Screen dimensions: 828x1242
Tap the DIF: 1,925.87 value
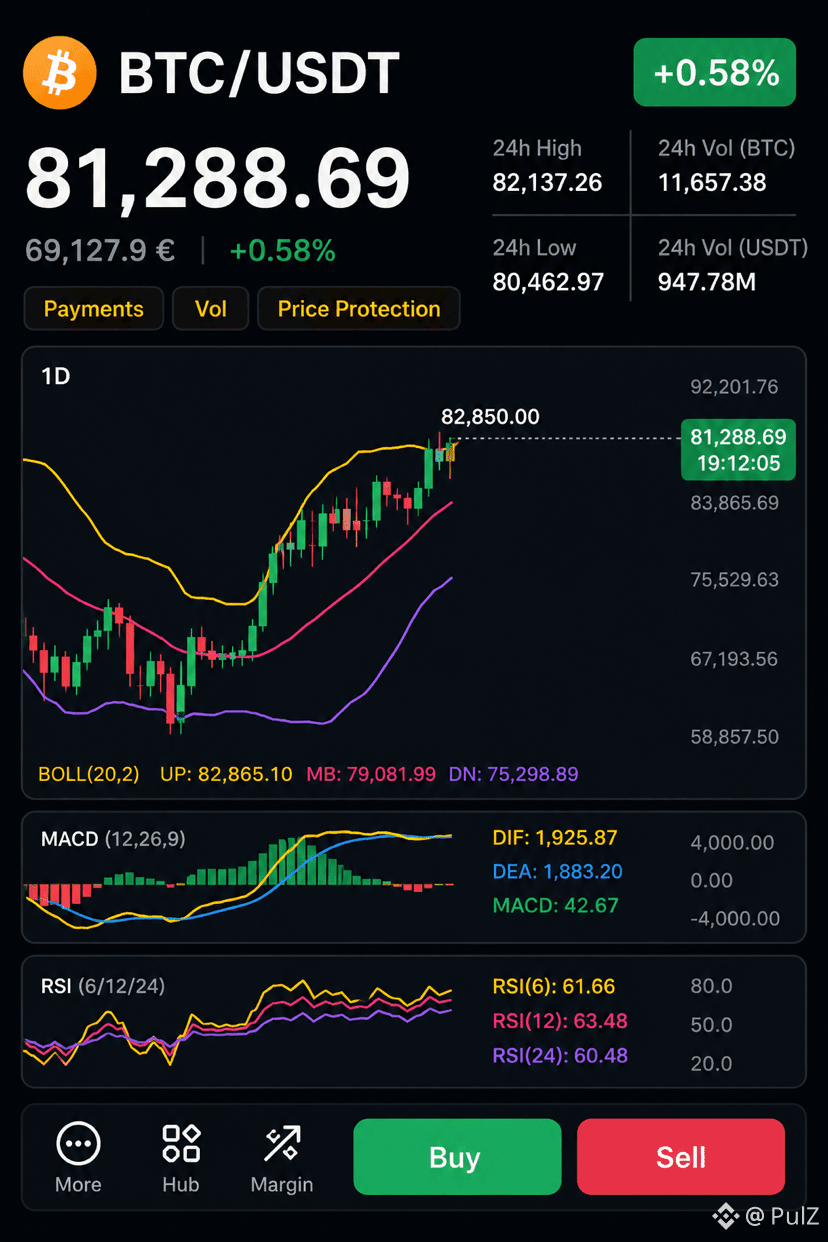point(555,838)
